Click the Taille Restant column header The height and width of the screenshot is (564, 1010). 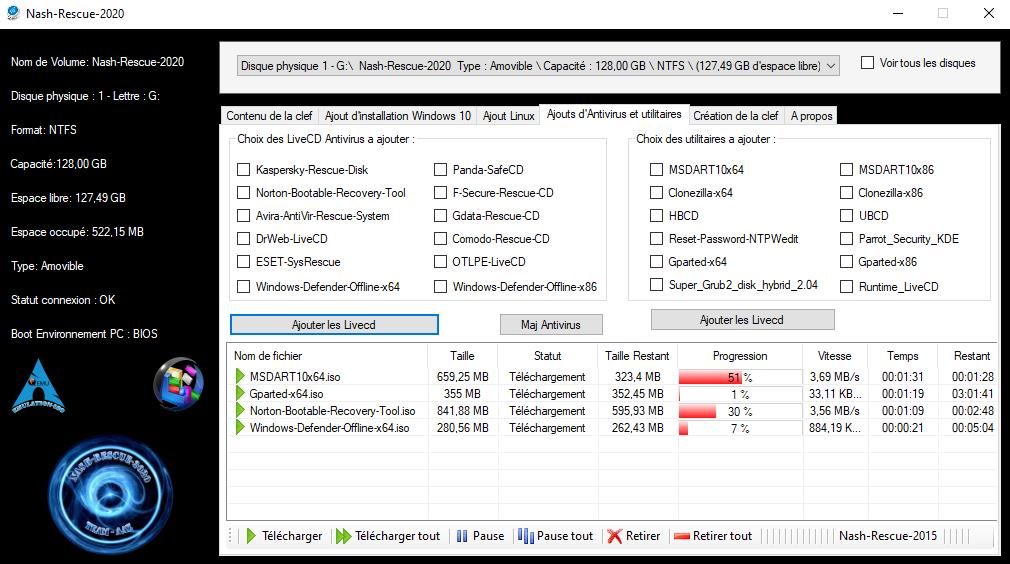pyautogui.click(x=637, y=355)
